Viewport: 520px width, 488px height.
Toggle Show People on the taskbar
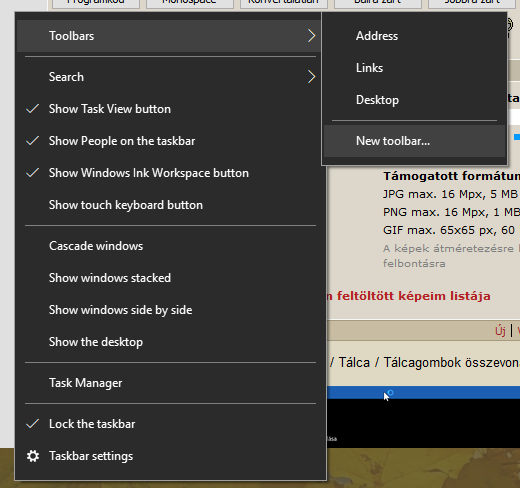(170, 141)
